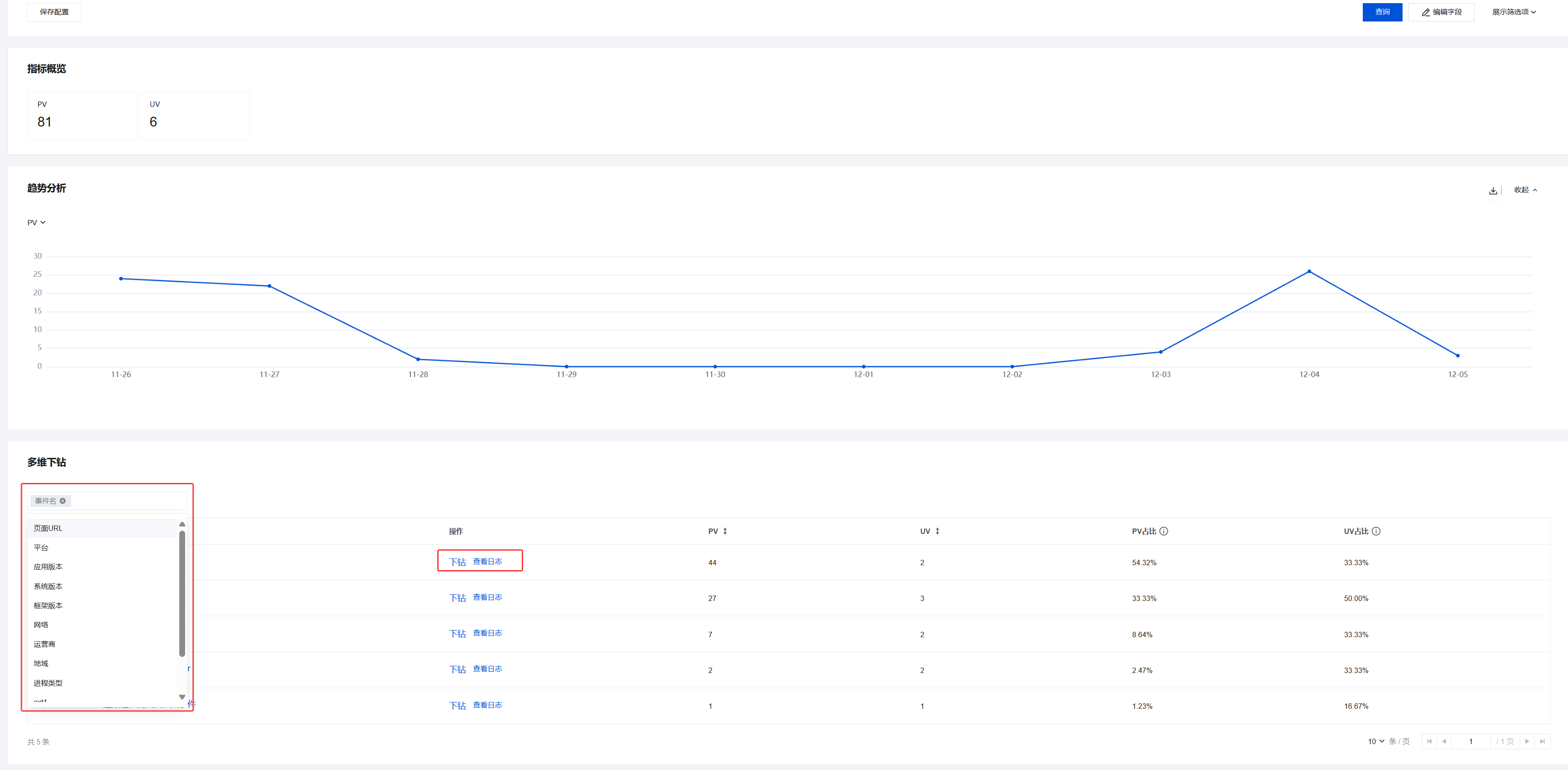Screen dimensions: 1568x770
Task: Remove the 事件名 tag
Action: [x=63, y=501]
